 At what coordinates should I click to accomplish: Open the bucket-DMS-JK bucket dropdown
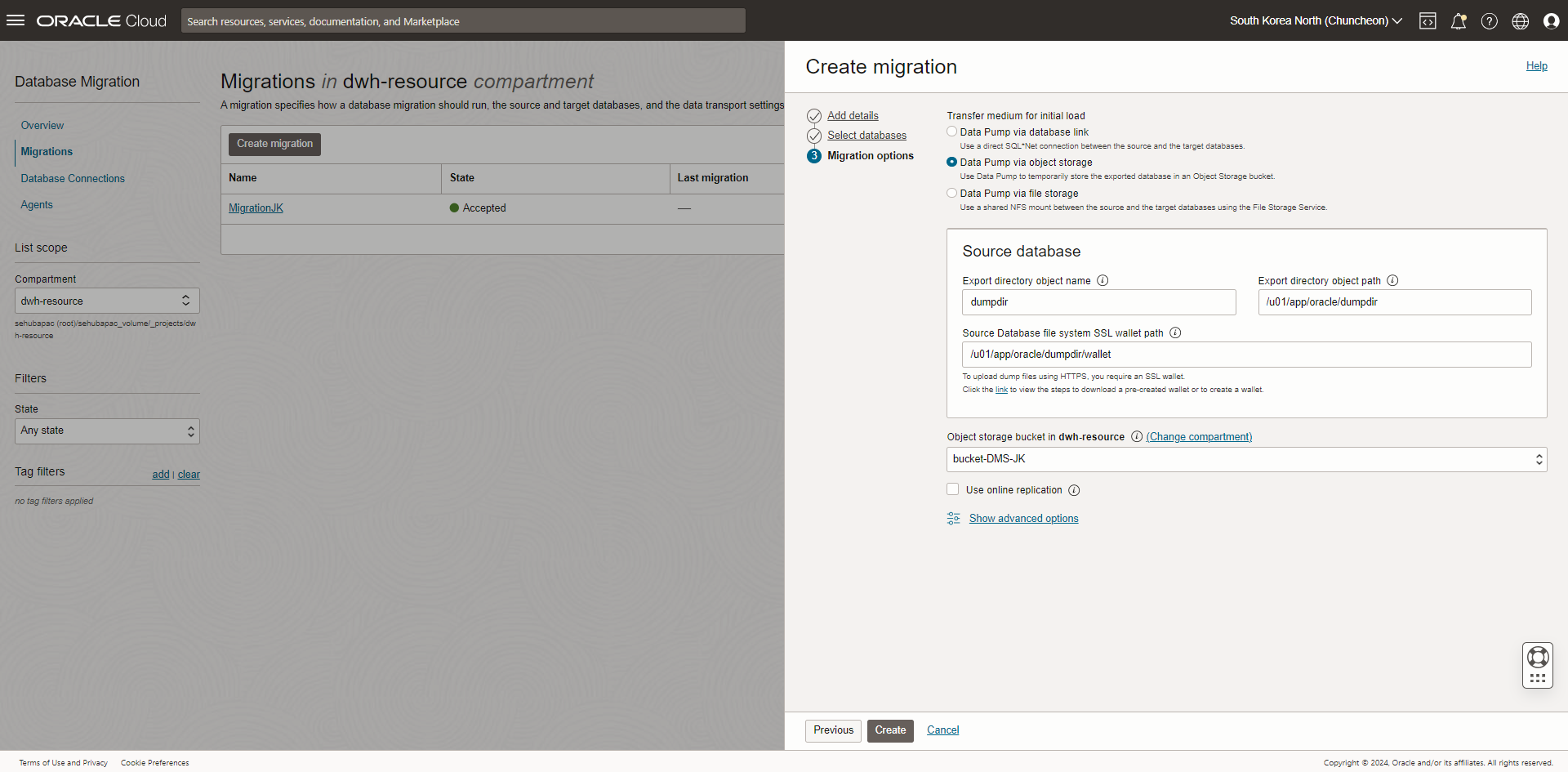[1246, 459]
